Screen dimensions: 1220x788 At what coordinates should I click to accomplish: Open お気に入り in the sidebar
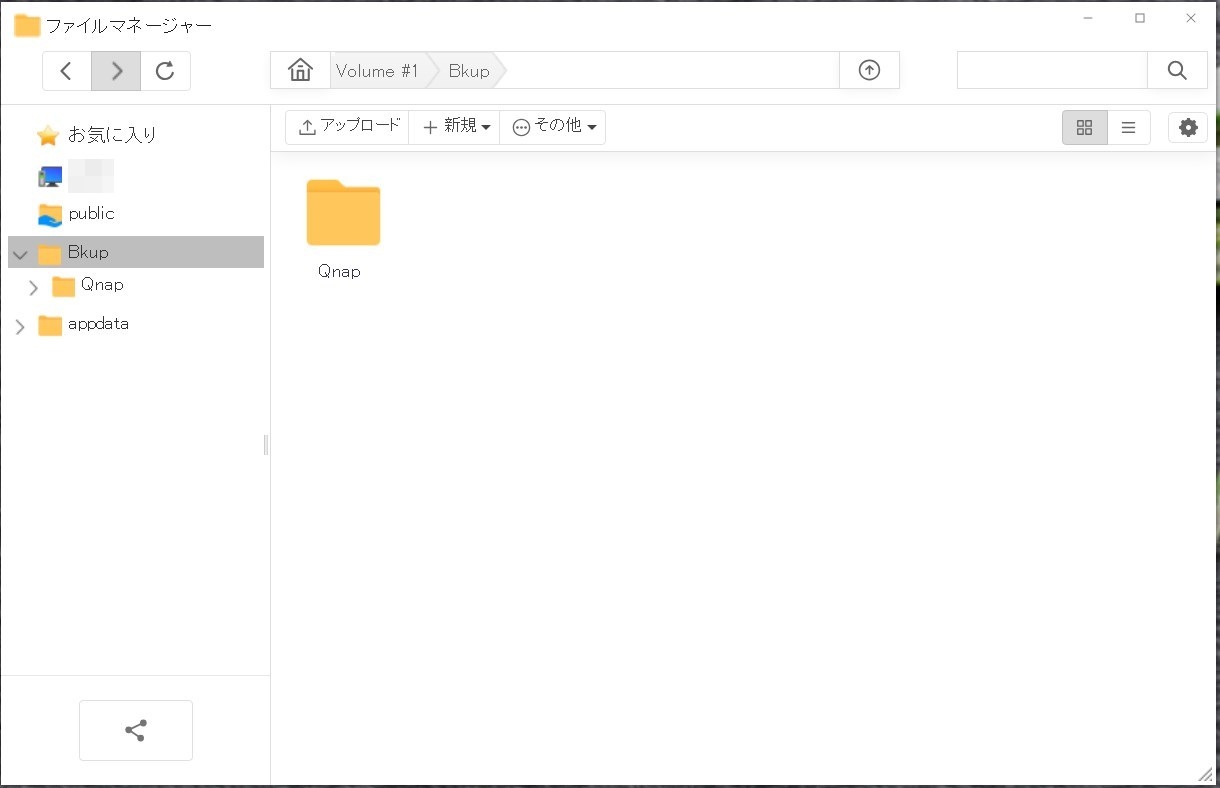click(111, 135)
